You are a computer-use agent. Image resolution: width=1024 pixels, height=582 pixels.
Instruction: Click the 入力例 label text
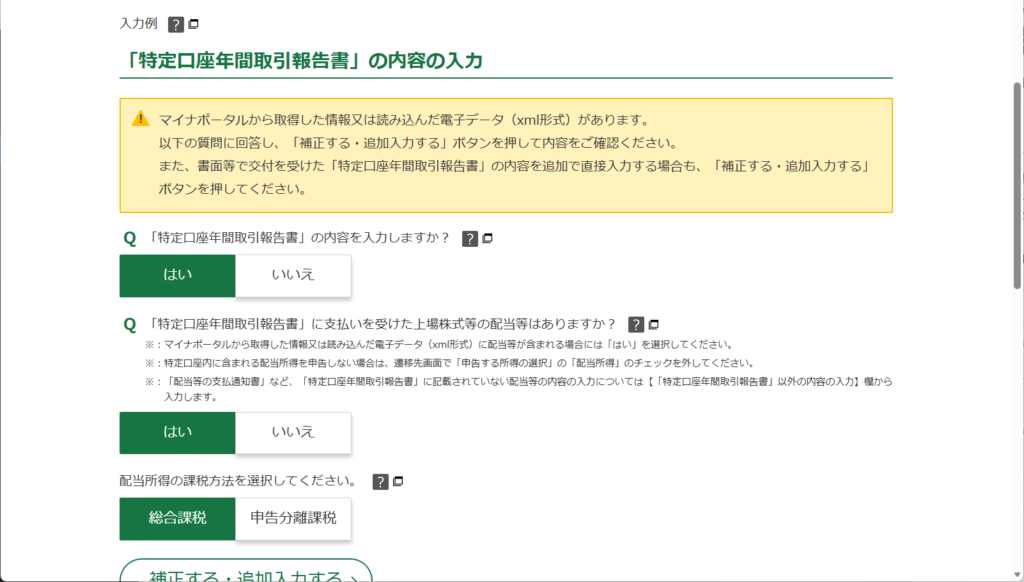138,23
